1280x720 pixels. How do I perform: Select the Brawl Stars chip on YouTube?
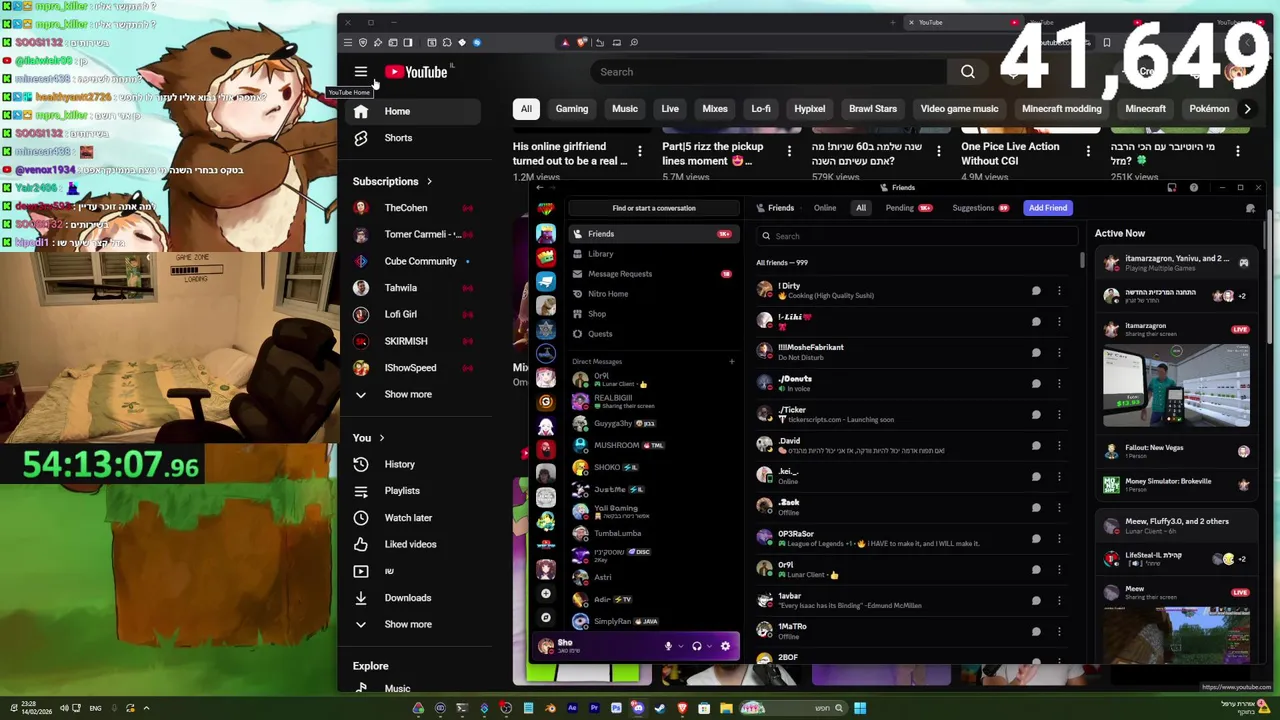coord(873,109)
